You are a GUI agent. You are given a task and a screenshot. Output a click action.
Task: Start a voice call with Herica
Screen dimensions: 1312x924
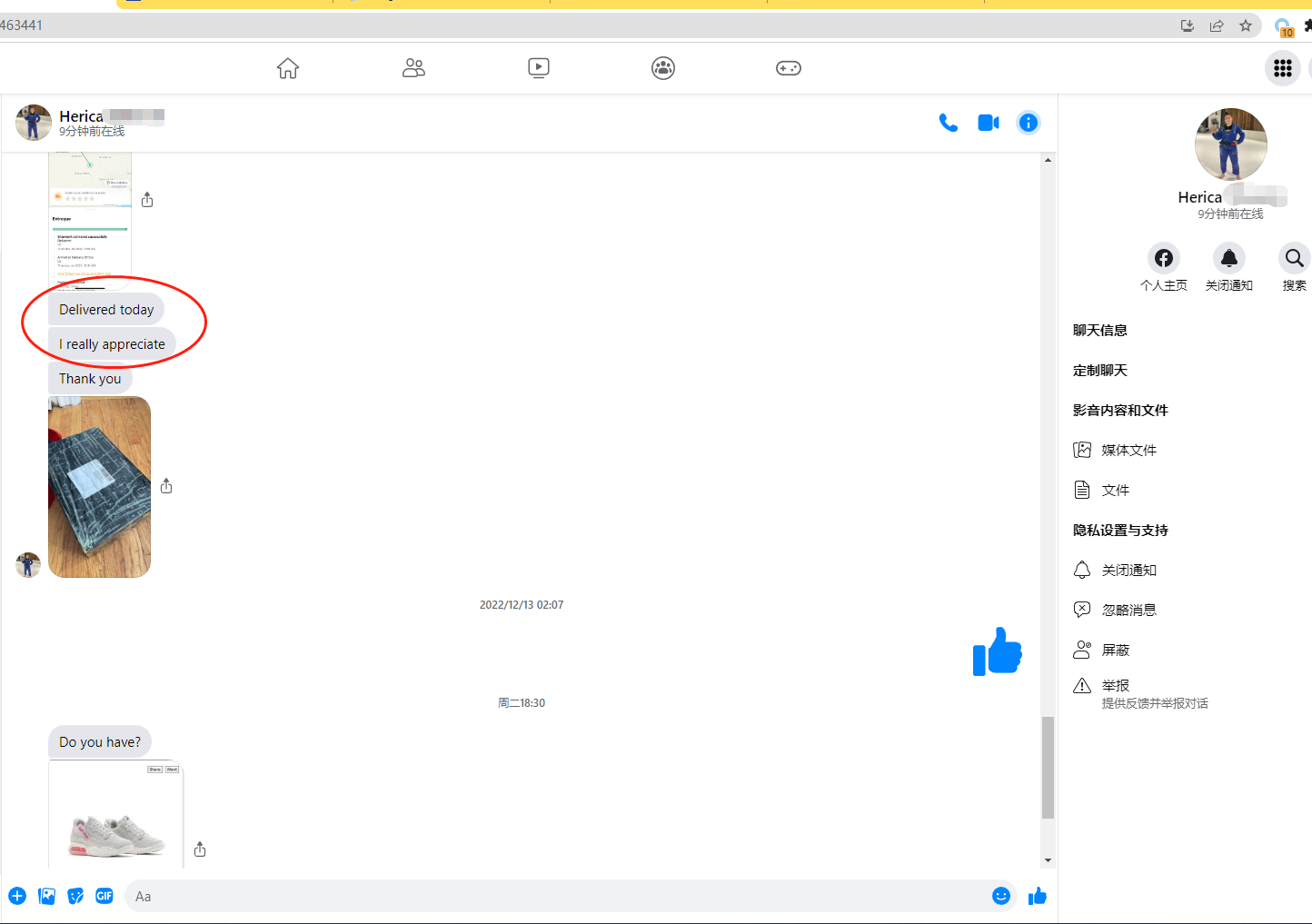pos(948,123)
